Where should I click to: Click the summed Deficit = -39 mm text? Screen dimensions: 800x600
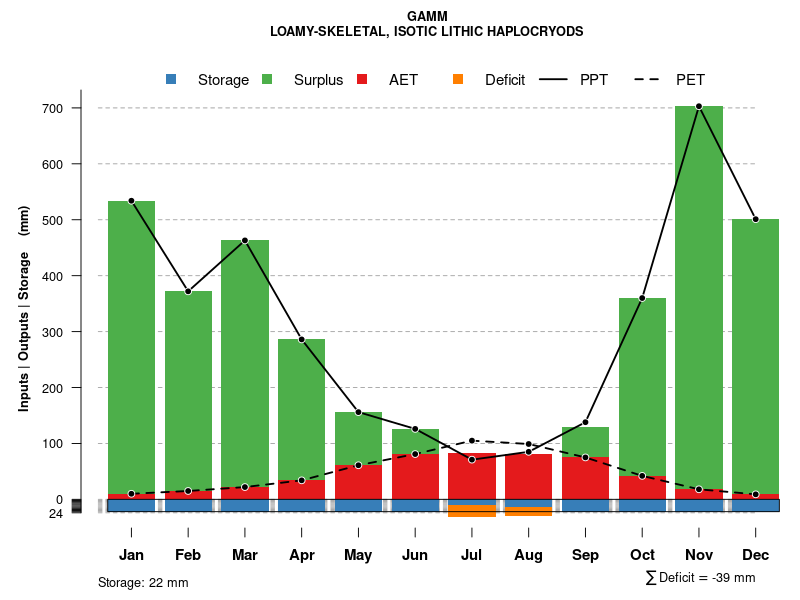(x=701, y=577)
